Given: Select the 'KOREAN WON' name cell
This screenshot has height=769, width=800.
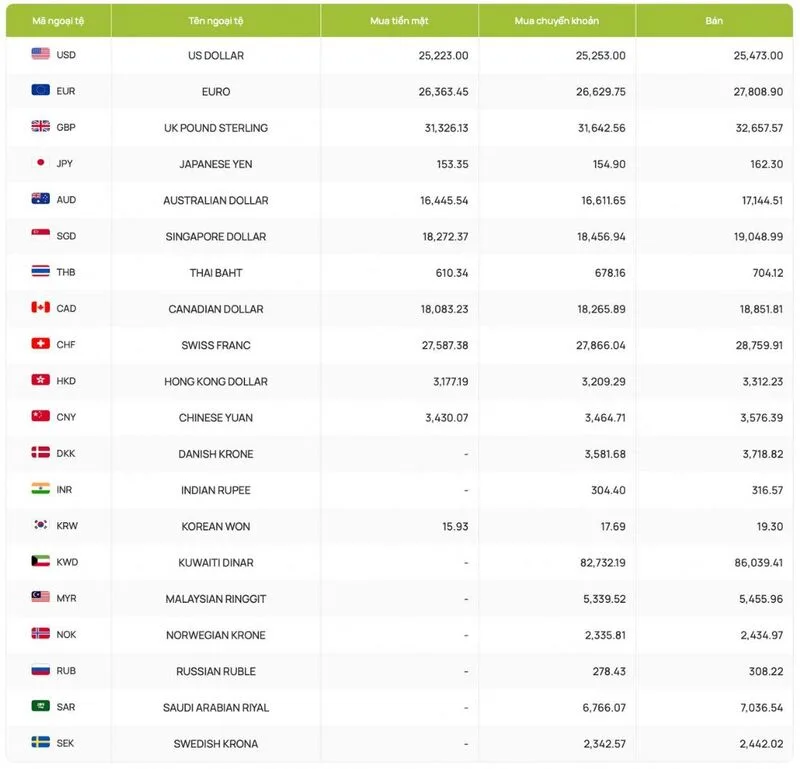Looking at the screenshot, I should (216, 527).
